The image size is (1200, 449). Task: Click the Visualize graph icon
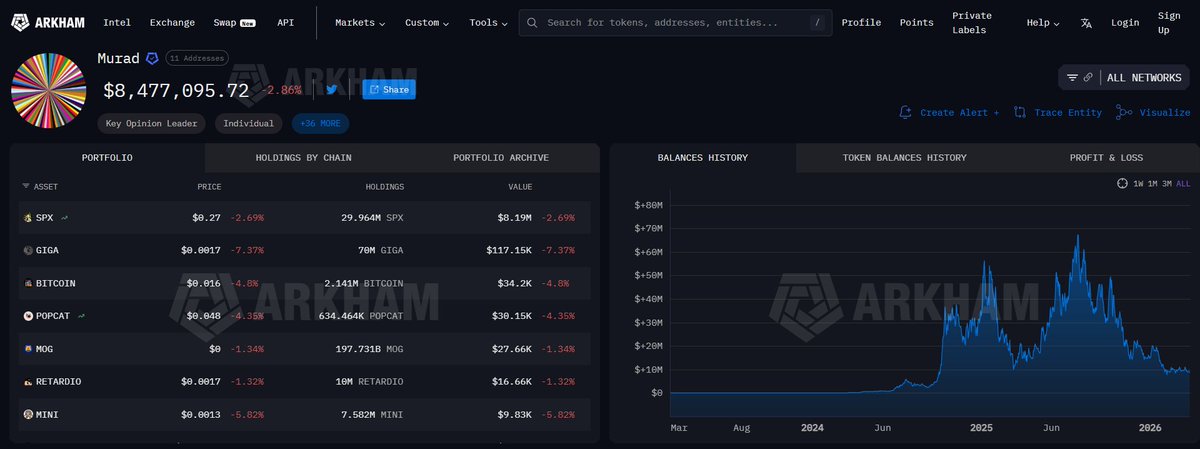tap(1124, 112)
